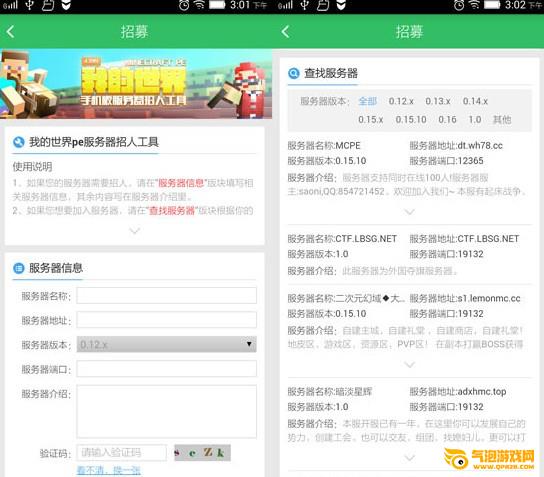The image size is (544, 477).
Task: Select server name MCPE
Action: 348,146
